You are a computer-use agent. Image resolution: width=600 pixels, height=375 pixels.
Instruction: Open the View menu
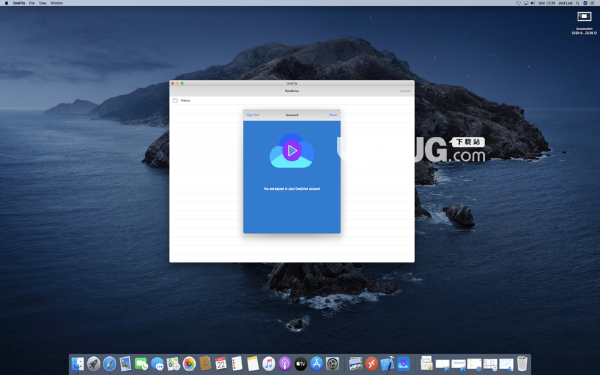coord(42,3)
